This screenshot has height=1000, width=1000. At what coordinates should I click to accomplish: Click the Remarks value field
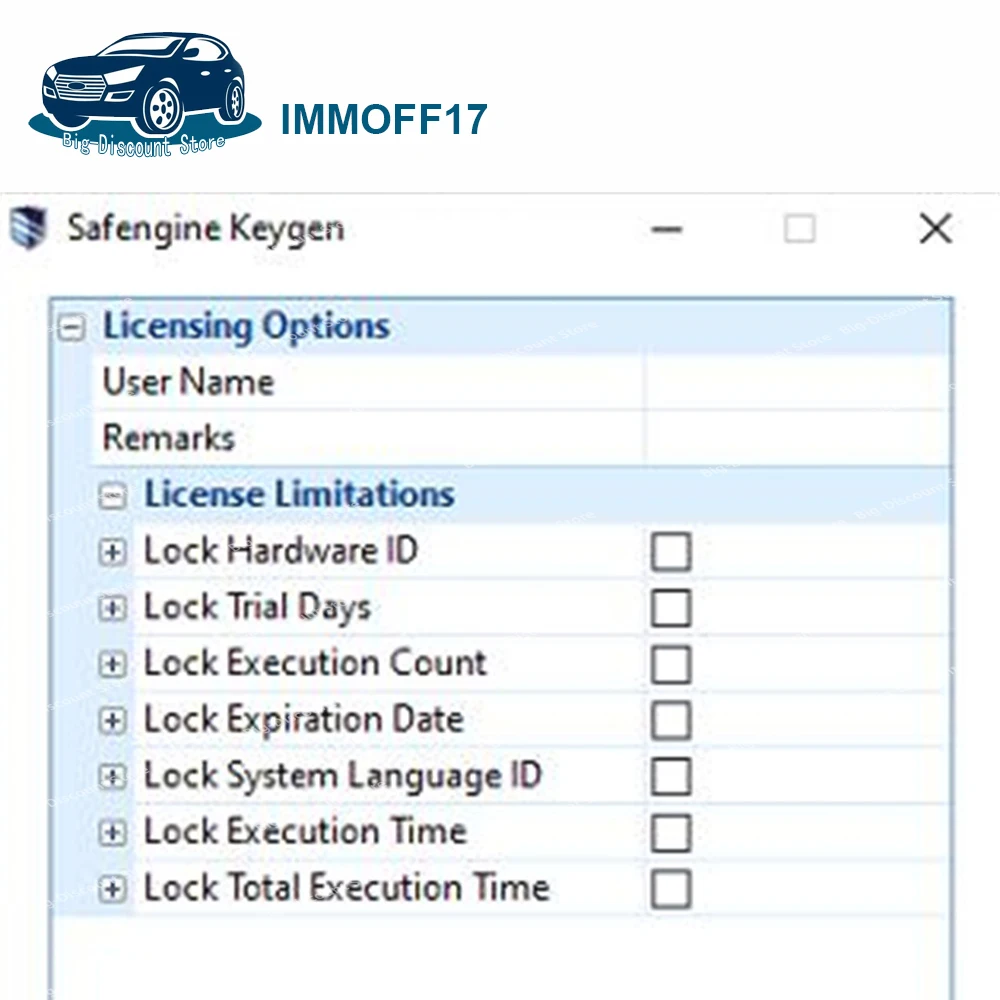click(797, 438)
